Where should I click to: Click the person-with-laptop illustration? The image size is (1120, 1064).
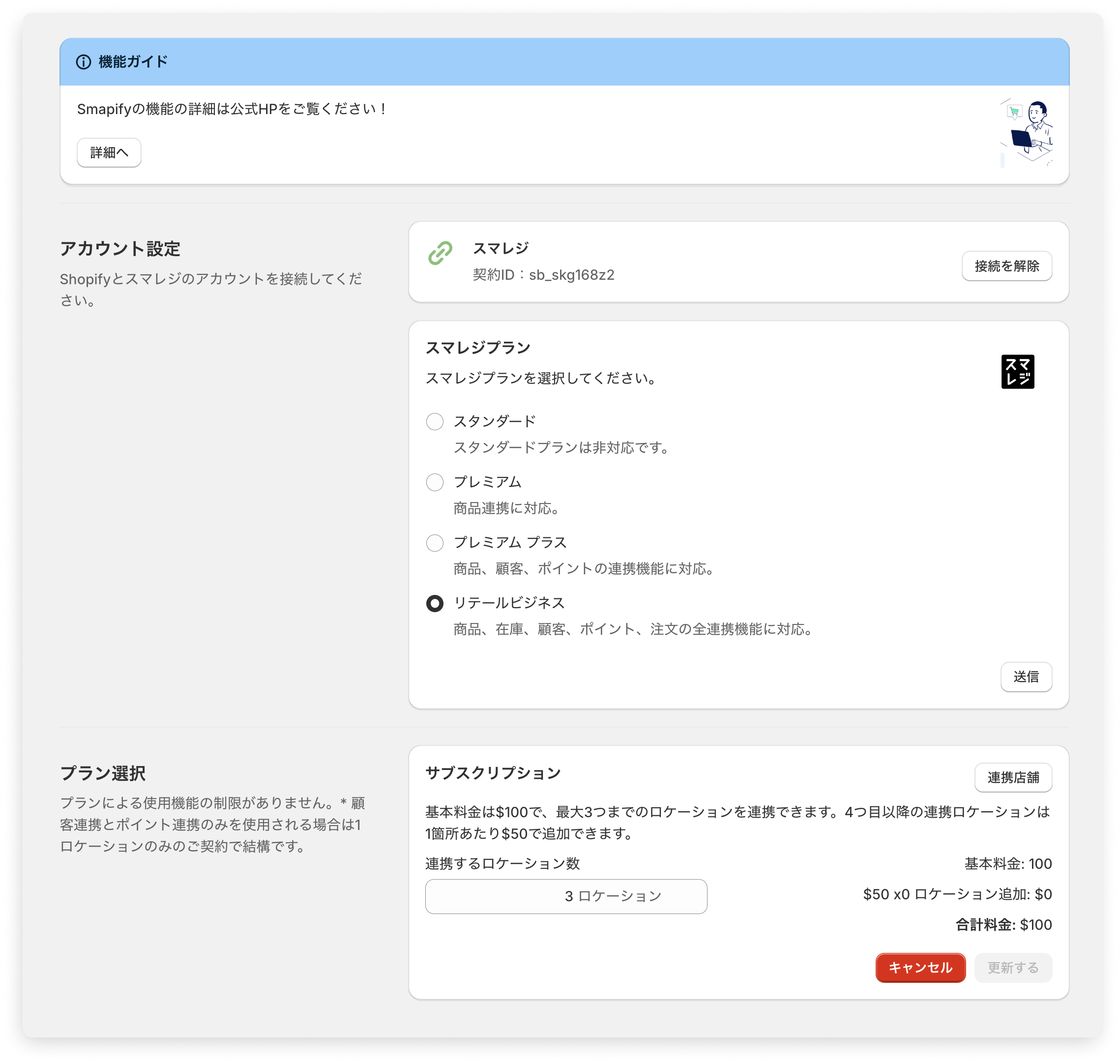[1027, 132]
